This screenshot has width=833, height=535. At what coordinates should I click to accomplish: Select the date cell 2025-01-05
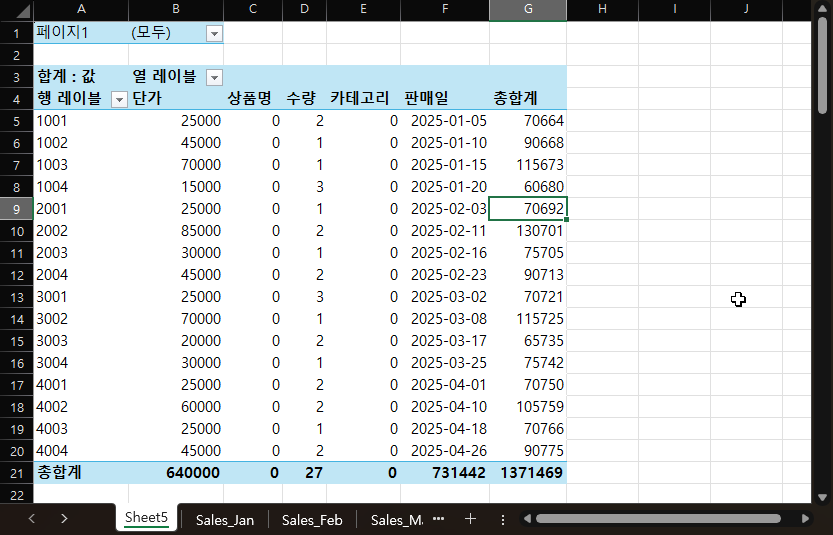point(445,121)
